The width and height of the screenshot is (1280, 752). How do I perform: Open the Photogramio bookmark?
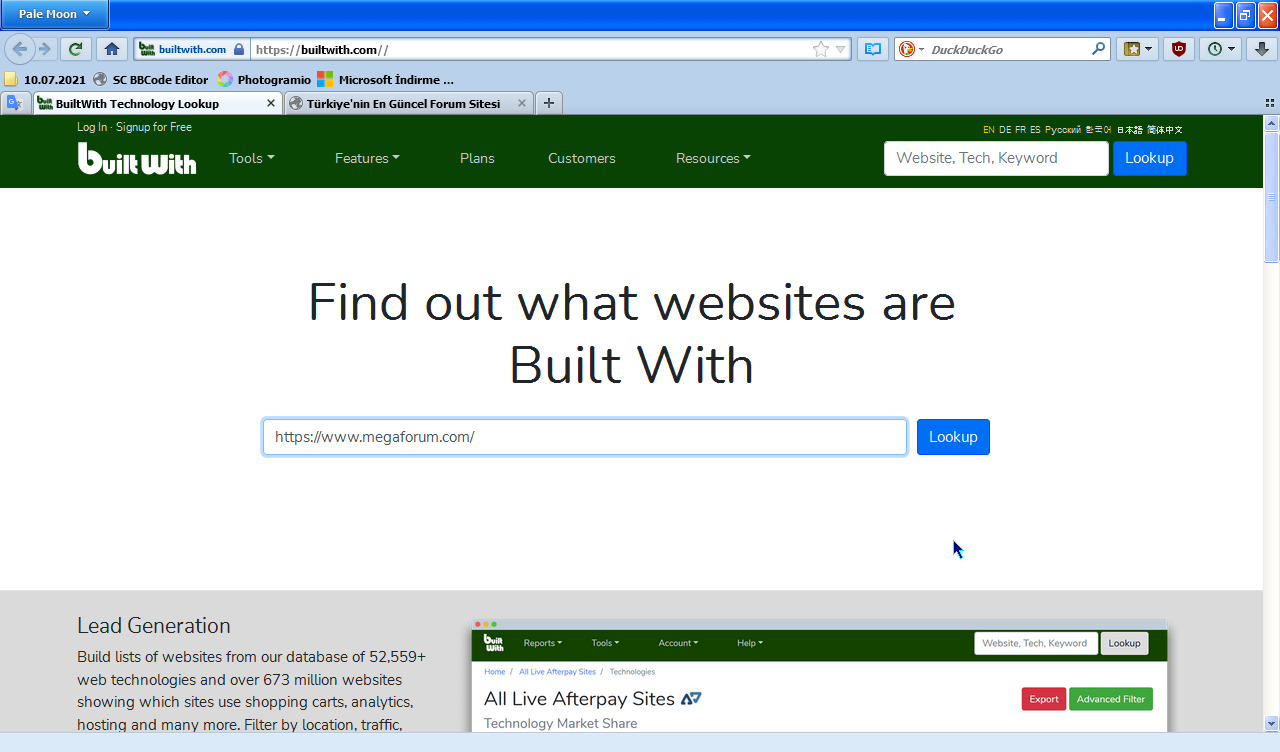click(264, 79)
